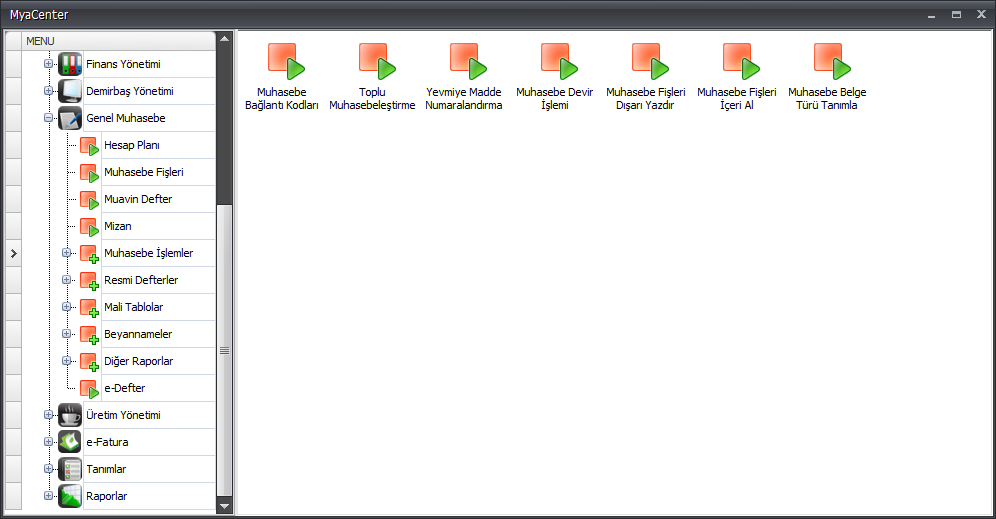Viewport: 996px width, 519px height.
Task: Click the menu tree scrollbar thumb
Action: pyautogui.click(x=224, y=351)
